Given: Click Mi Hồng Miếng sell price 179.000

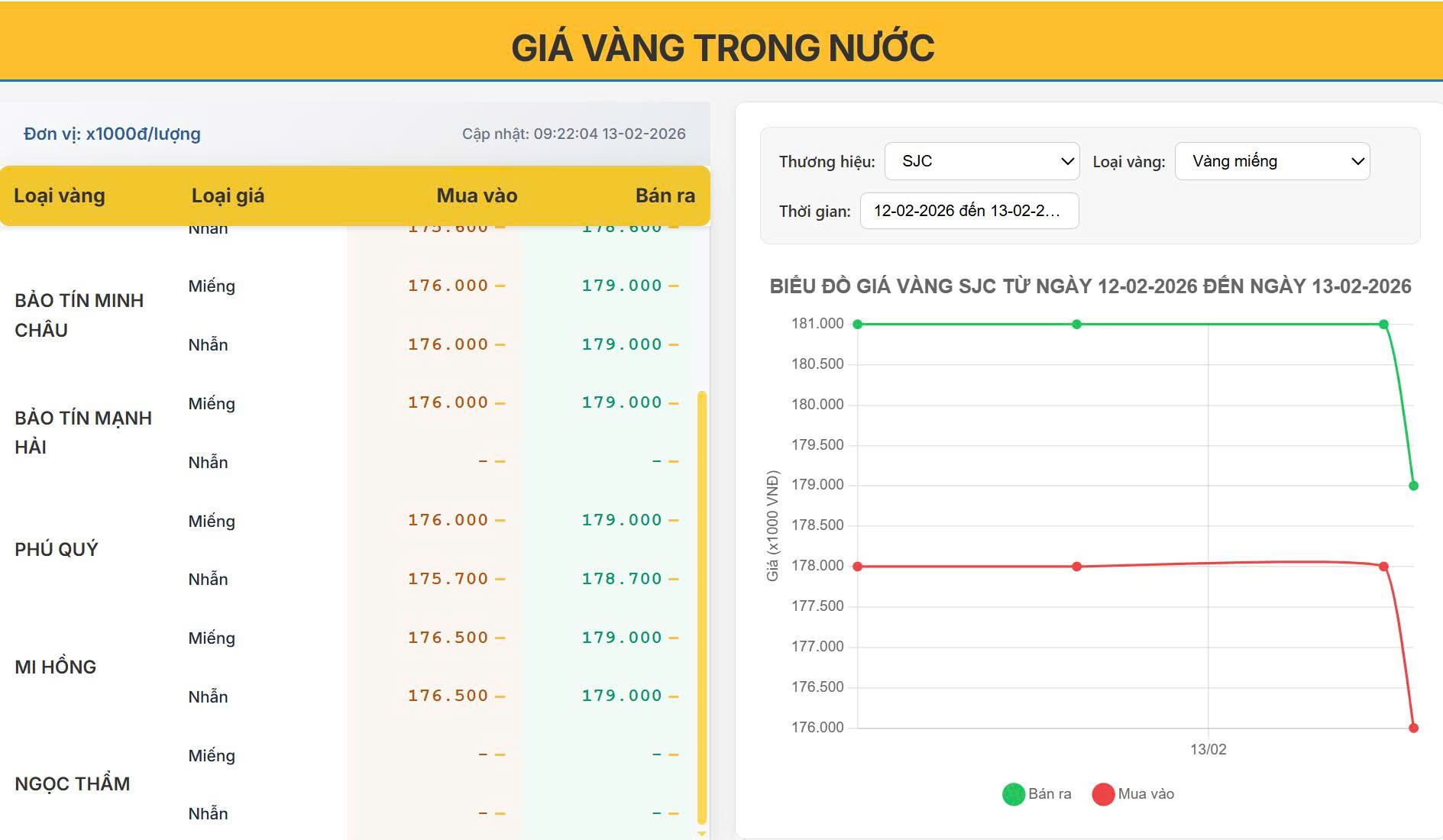Looking at the screenshot, I should [x=622, y=638].
